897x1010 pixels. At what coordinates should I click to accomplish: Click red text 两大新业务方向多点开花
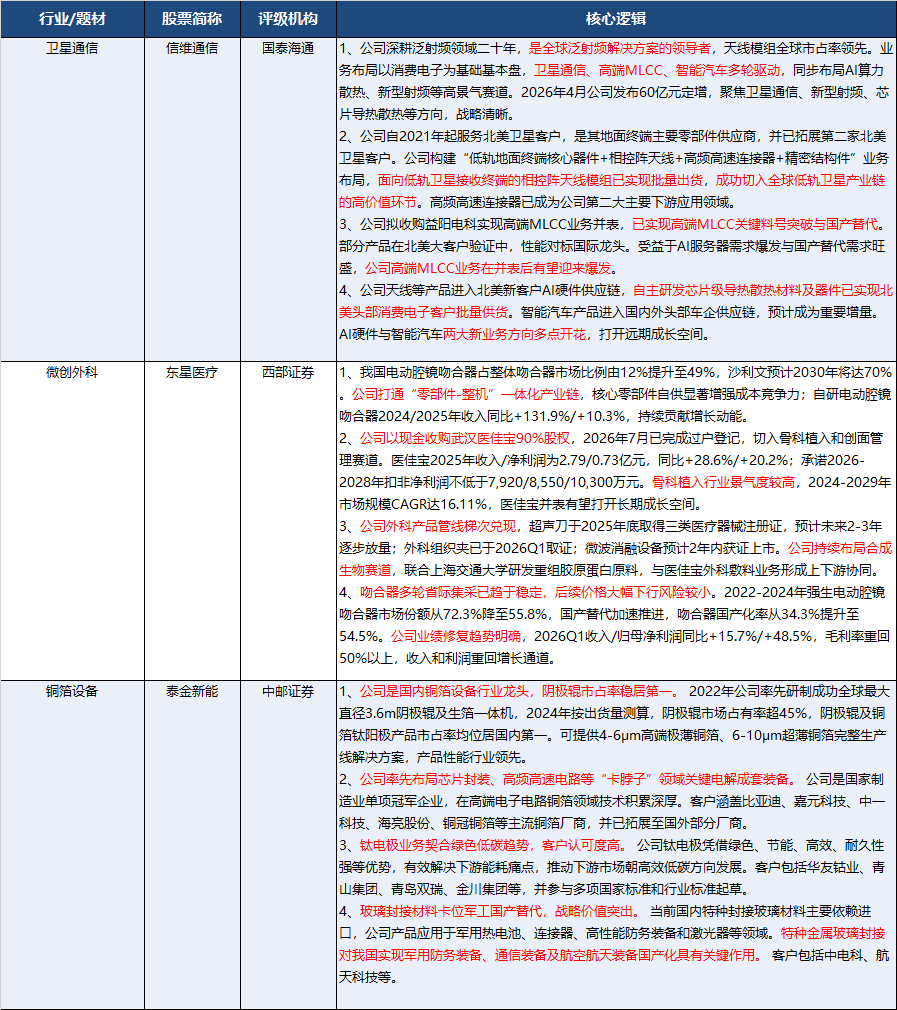[515, 334]
